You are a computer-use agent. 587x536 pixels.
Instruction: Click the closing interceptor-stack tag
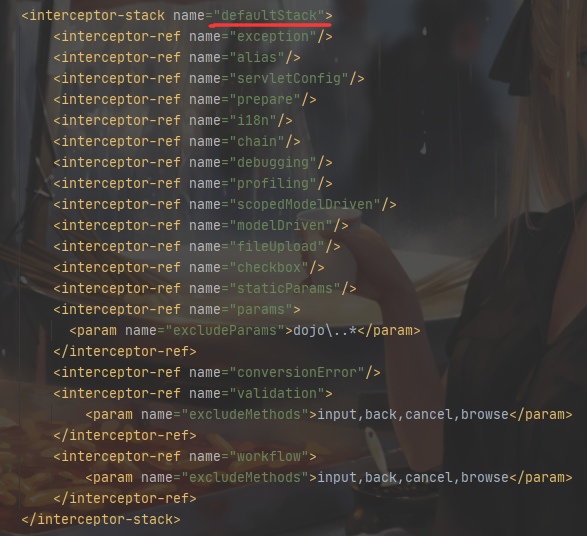tap(101, 519)
